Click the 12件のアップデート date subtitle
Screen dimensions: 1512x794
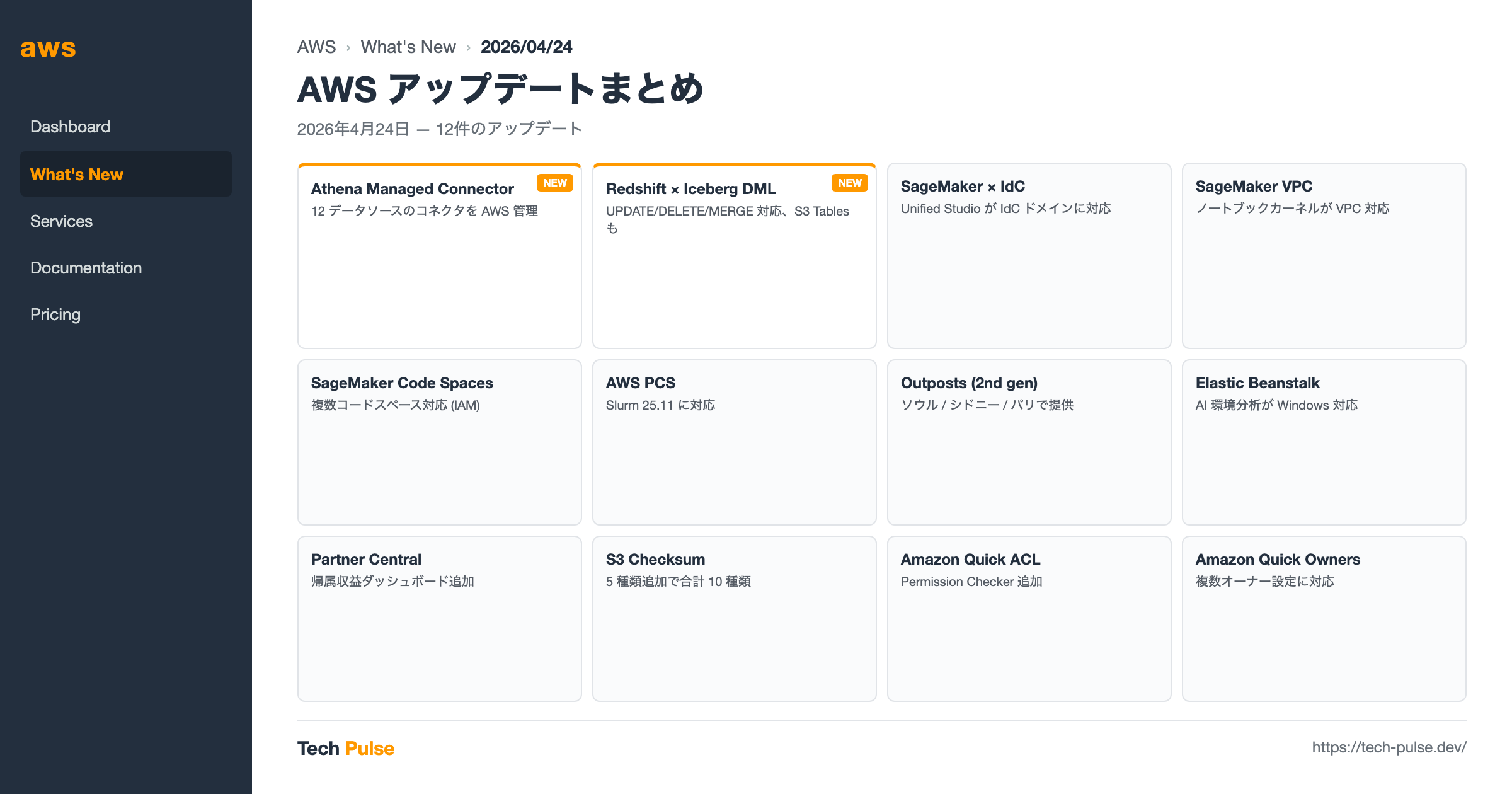click(x=440, y=129)
